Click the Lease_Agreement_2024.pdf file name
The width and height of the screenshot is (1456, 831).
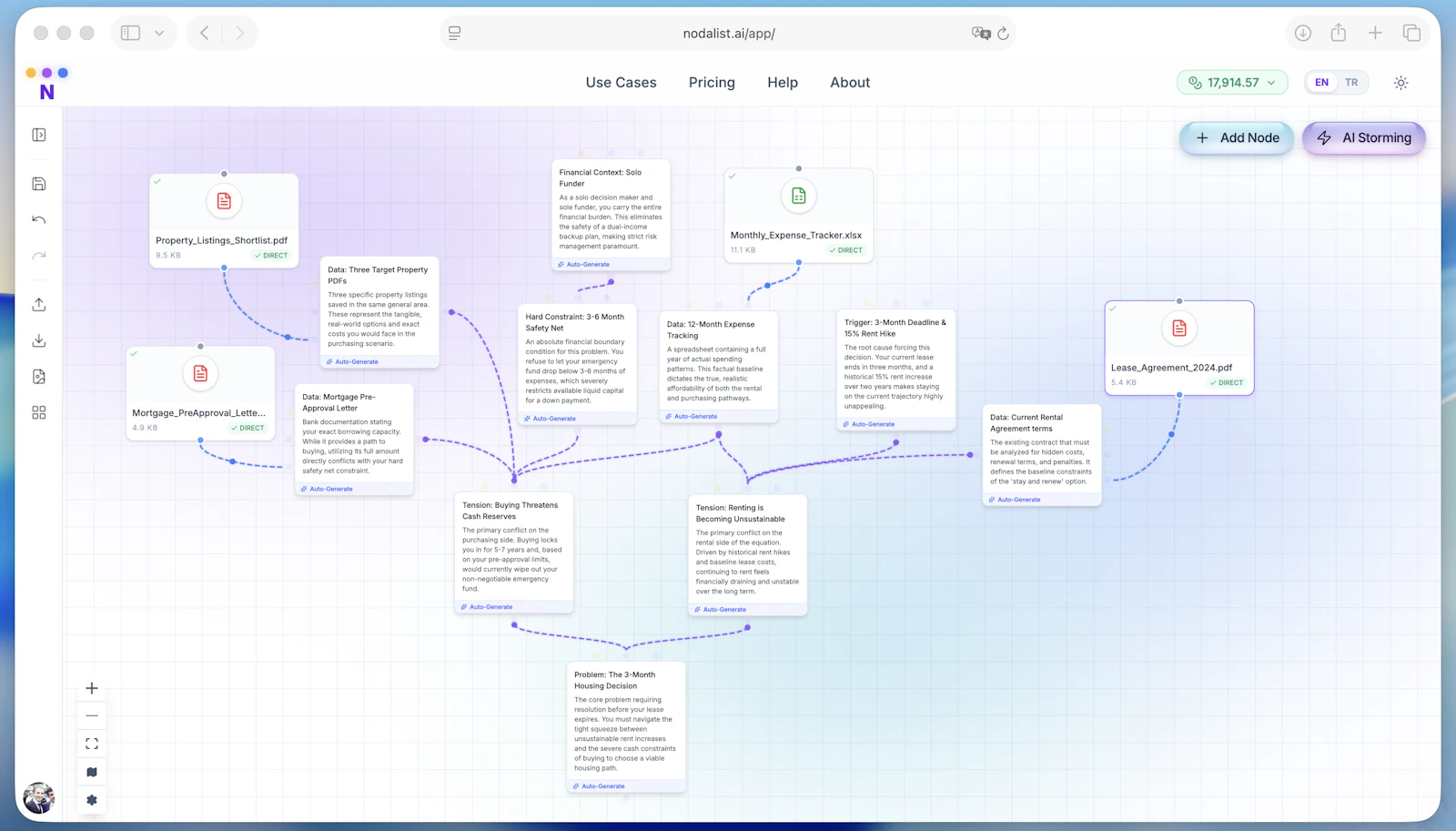(1171, 368)
